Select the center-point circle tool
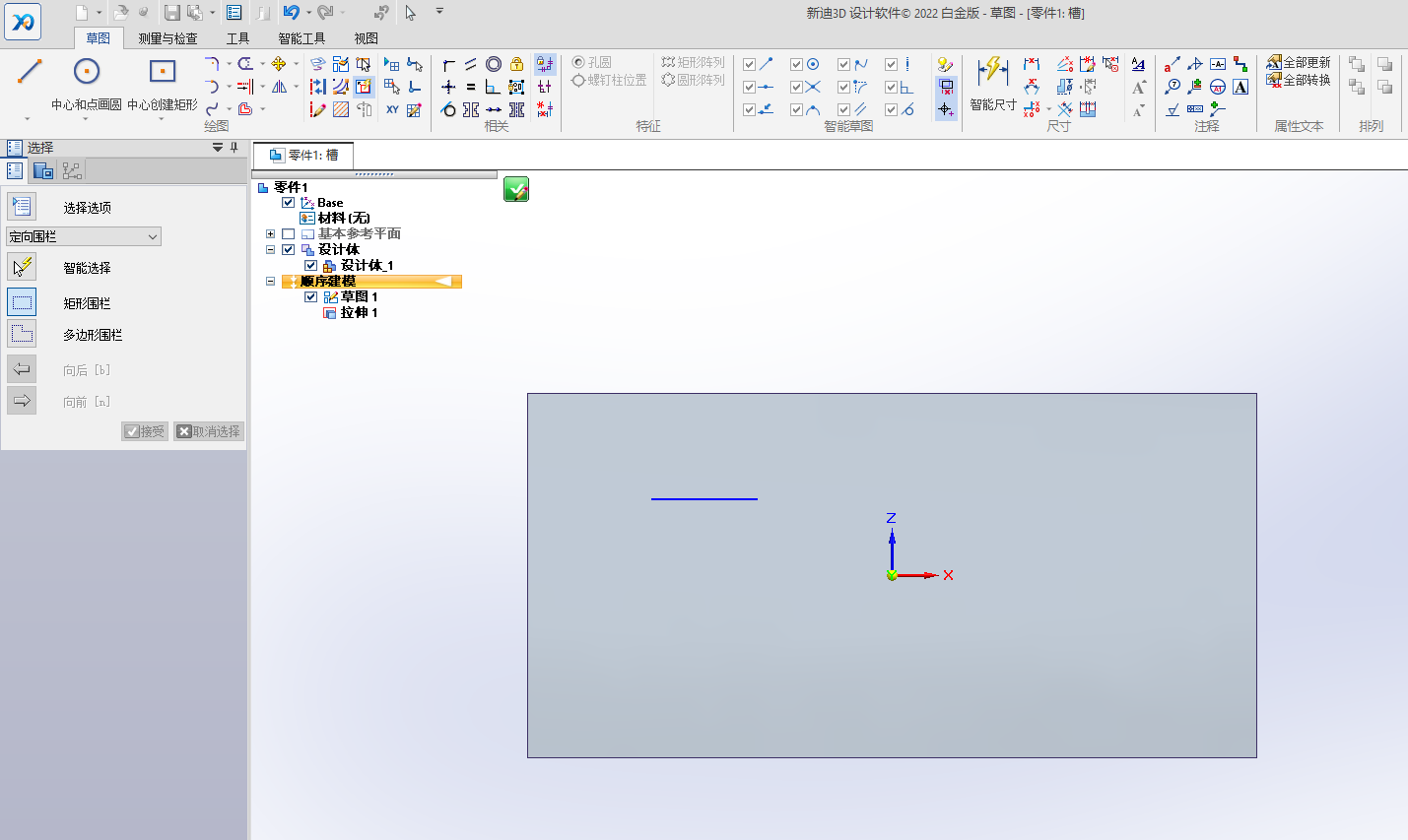 (x=87, y=72)
